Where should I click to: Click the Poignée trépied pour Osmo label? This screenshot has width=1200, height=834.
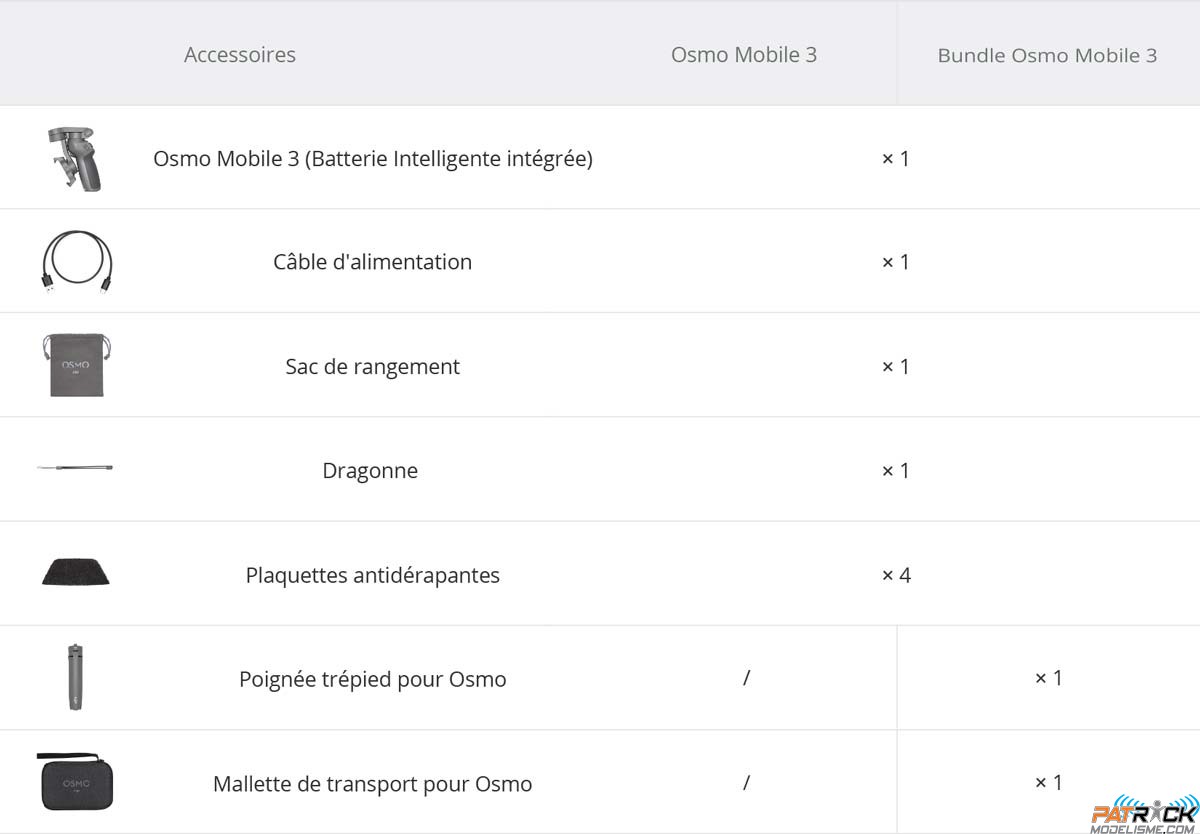373,679
